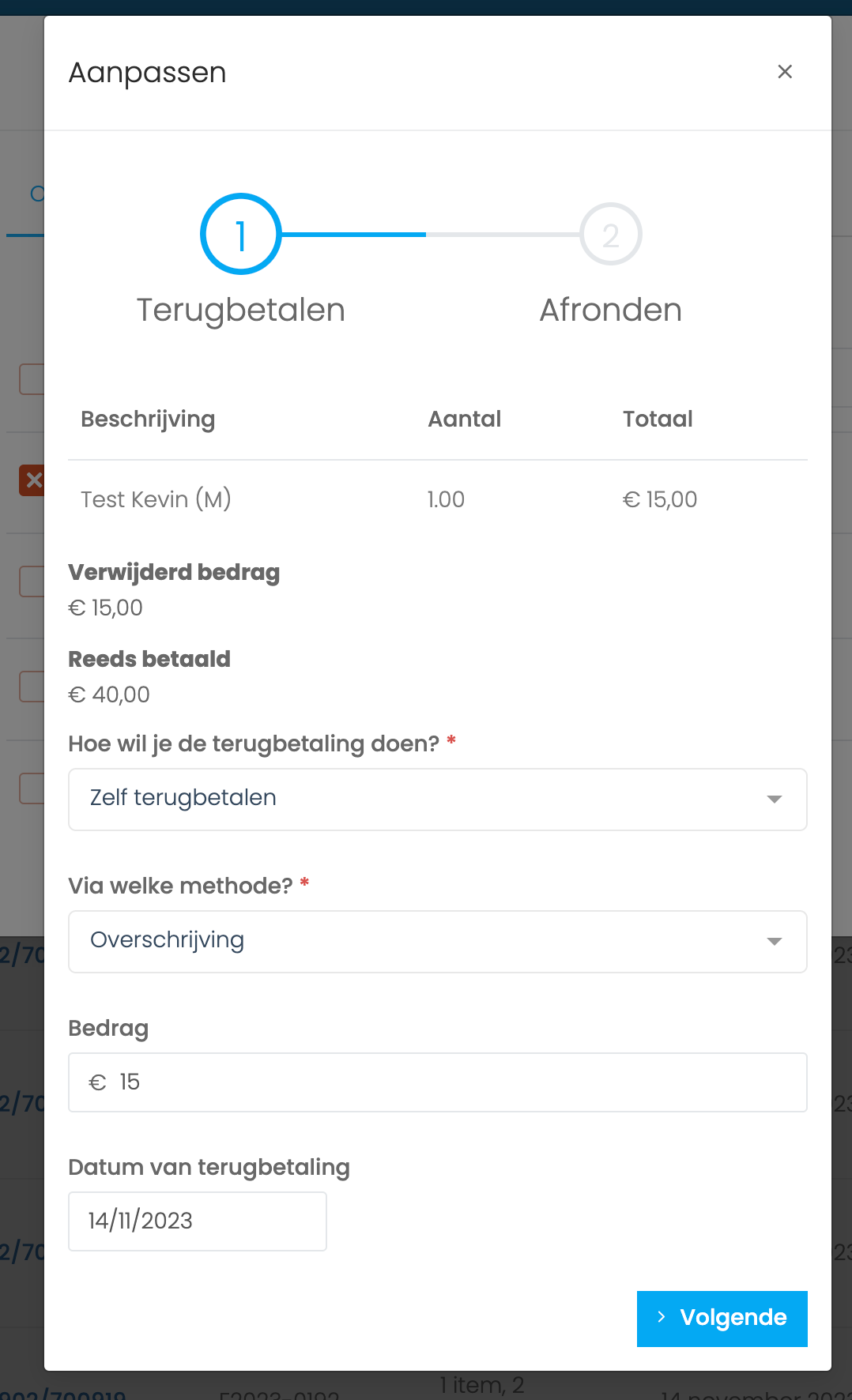Select the 'Test Kevin (M)' row
The height and width of the screenshot is (1400, 852).
[438, 499]
